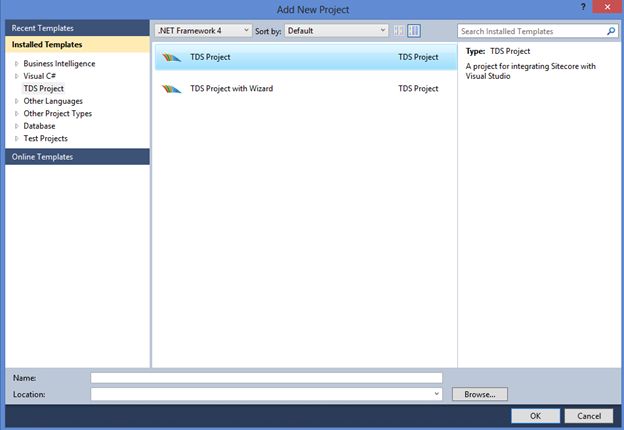Expand the Visual C# node
624x430 pixels.
[16, 76]
